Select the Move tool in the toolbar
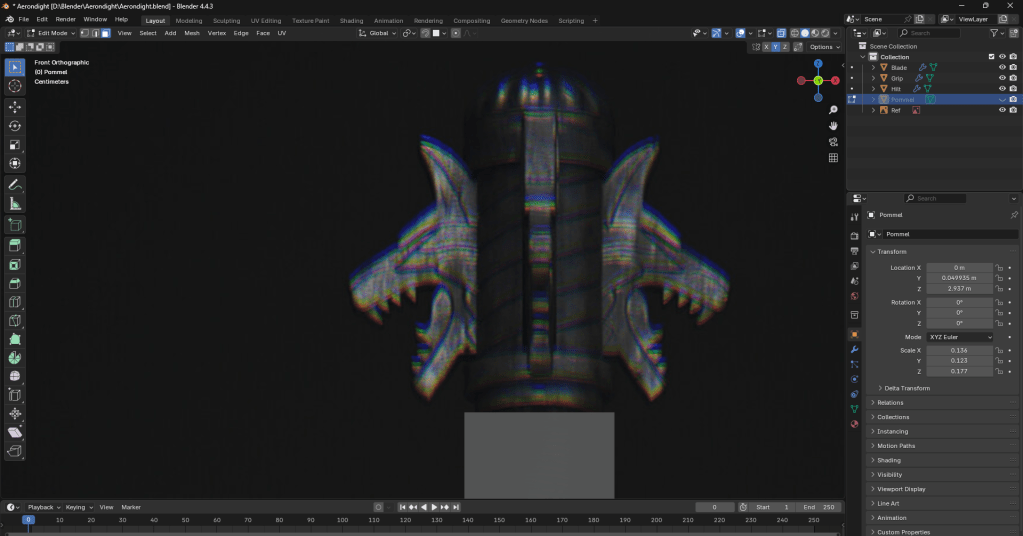 click(15, 106)
